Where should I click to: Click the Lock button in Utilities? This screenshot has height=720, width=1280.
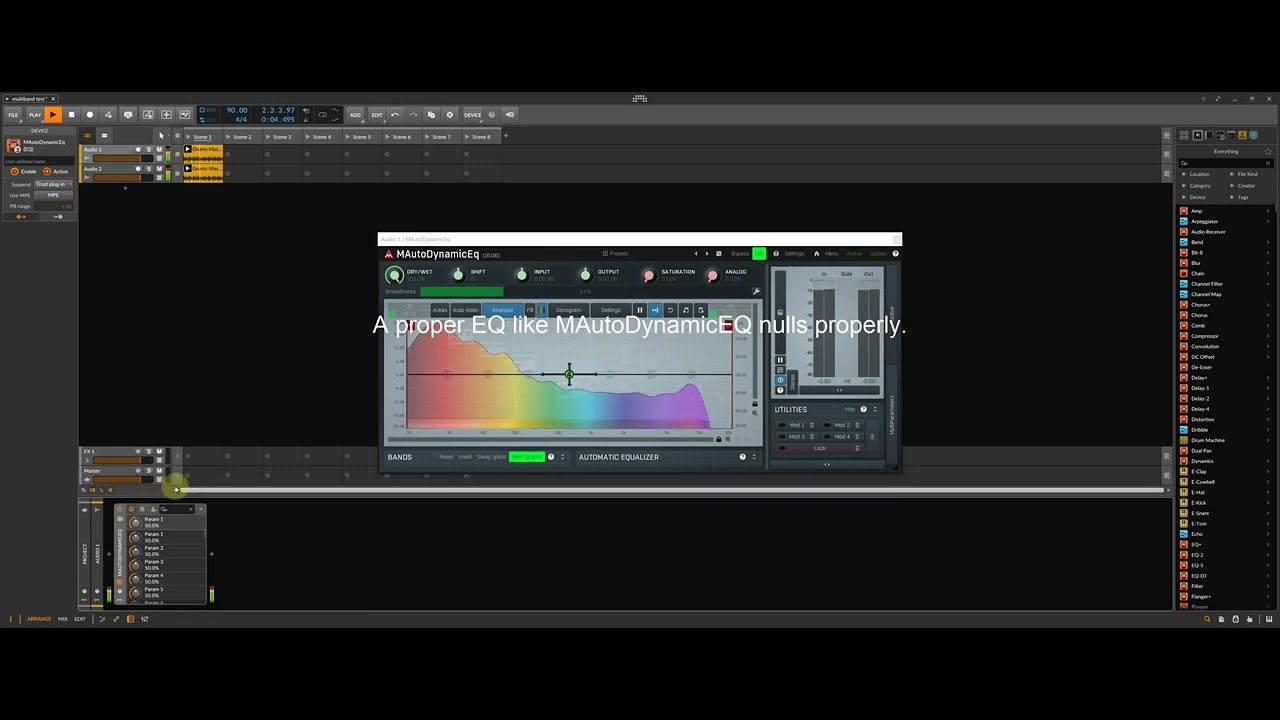click(820, 448)
